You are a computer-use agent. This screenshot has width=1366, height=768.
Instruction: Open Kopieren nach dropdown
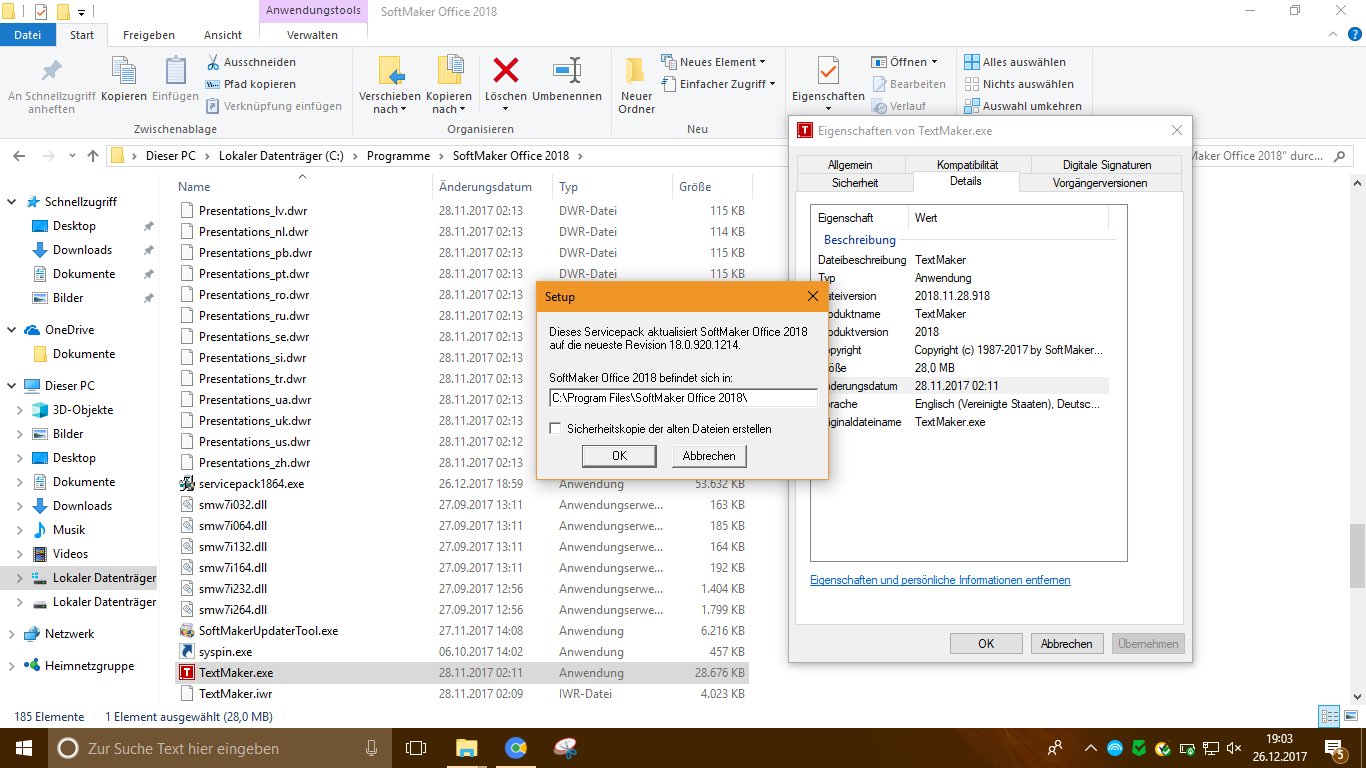point(449,103)
